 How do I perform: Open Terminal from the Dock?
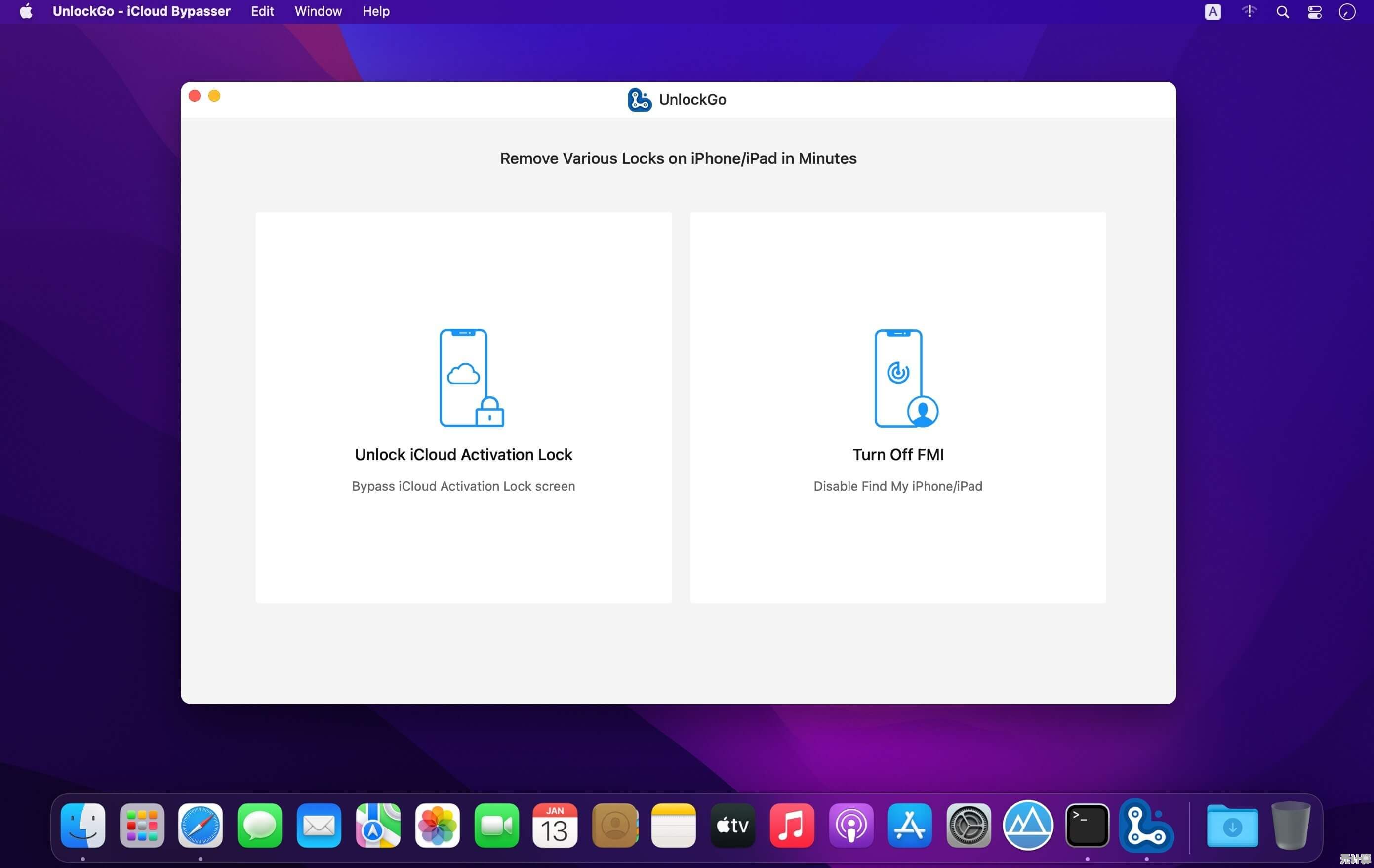[x=1087, y=825]
